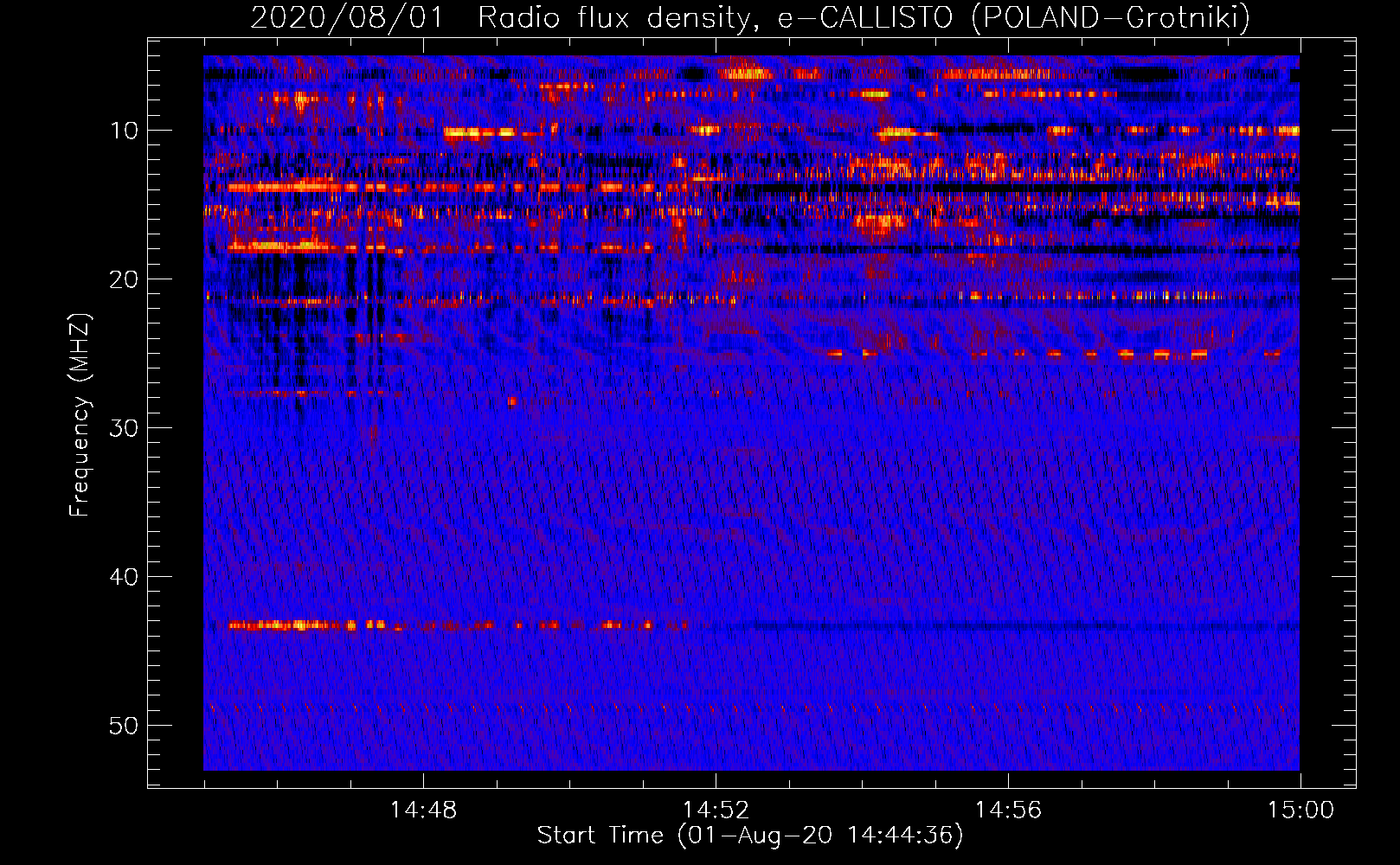Image resolution: width=1400 pixels, height=865 pixels.
Task: Click the plot title 'Radio flux density, e-CALLISTO (POLAND-Grotniki)'
Action: click(864, 17)
